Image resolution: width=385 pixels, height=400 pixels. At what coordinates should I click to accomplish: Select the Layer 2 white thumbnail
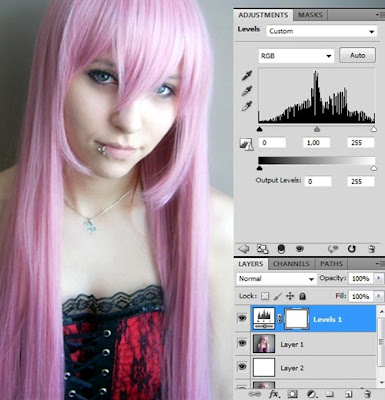[264, 367]
